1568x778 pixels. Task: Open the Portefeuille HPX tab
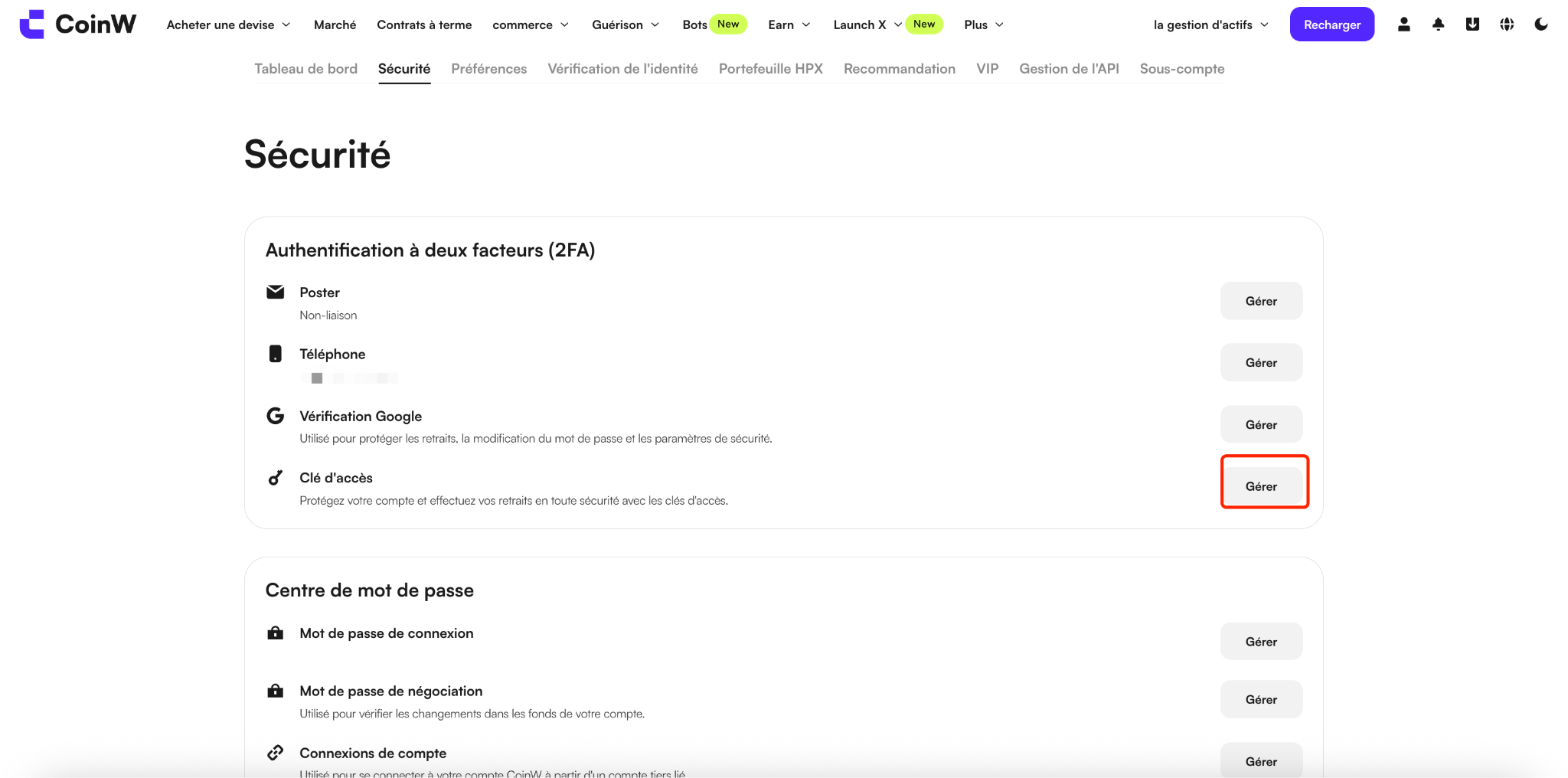point(771,69)
